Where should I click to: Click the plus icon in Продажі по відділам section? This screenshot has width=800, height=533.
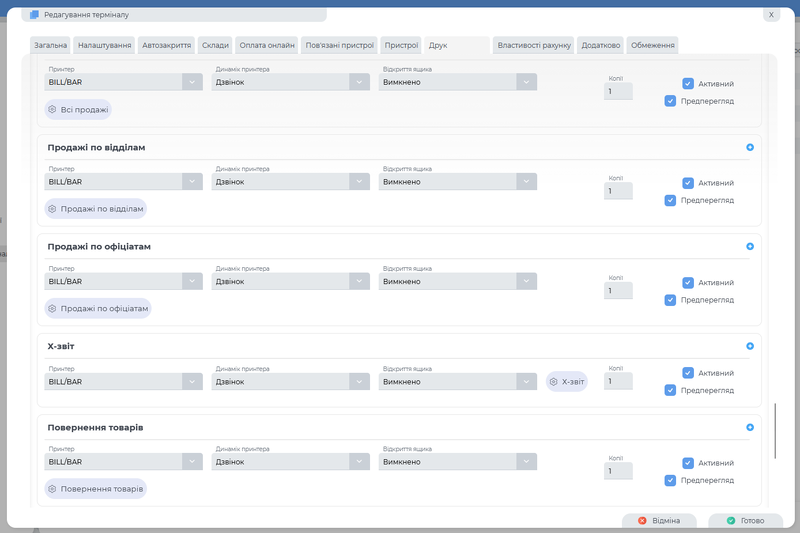(750, 147)
